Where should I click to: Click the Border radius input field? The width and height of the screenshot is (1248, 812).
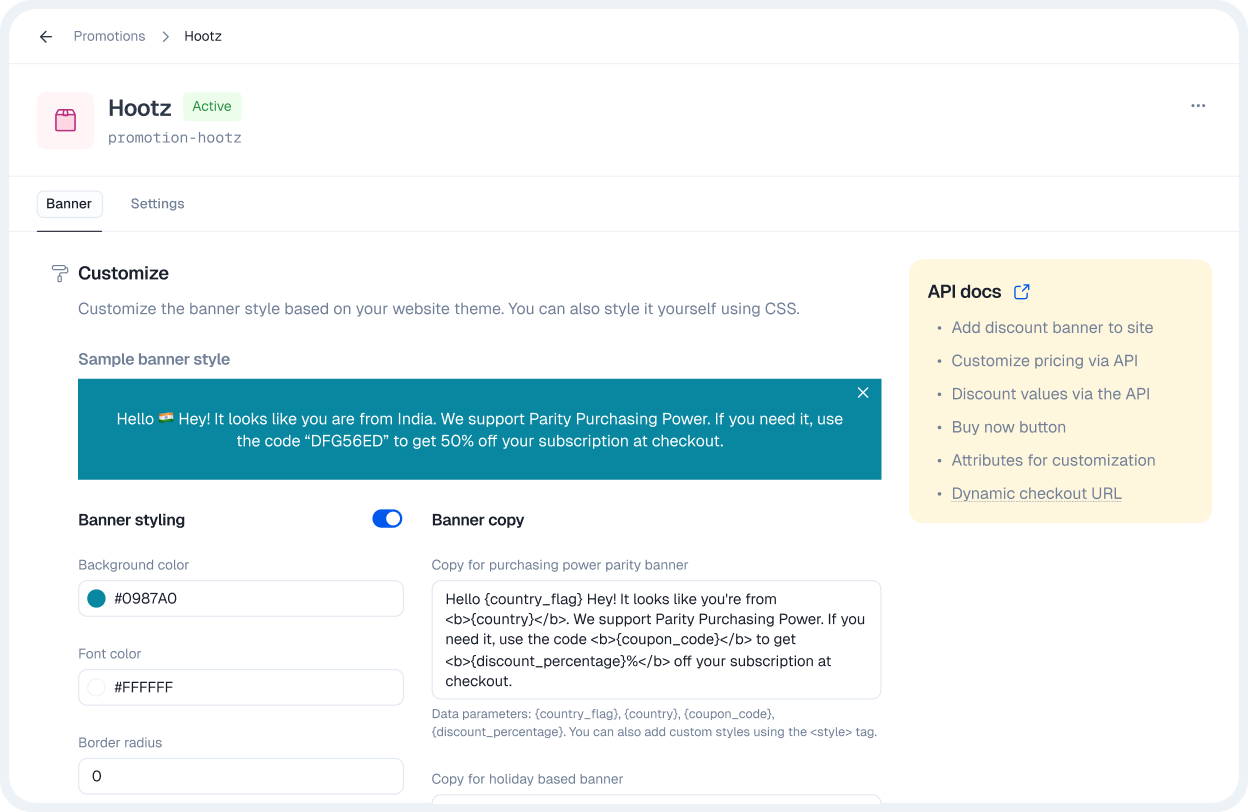240,776
